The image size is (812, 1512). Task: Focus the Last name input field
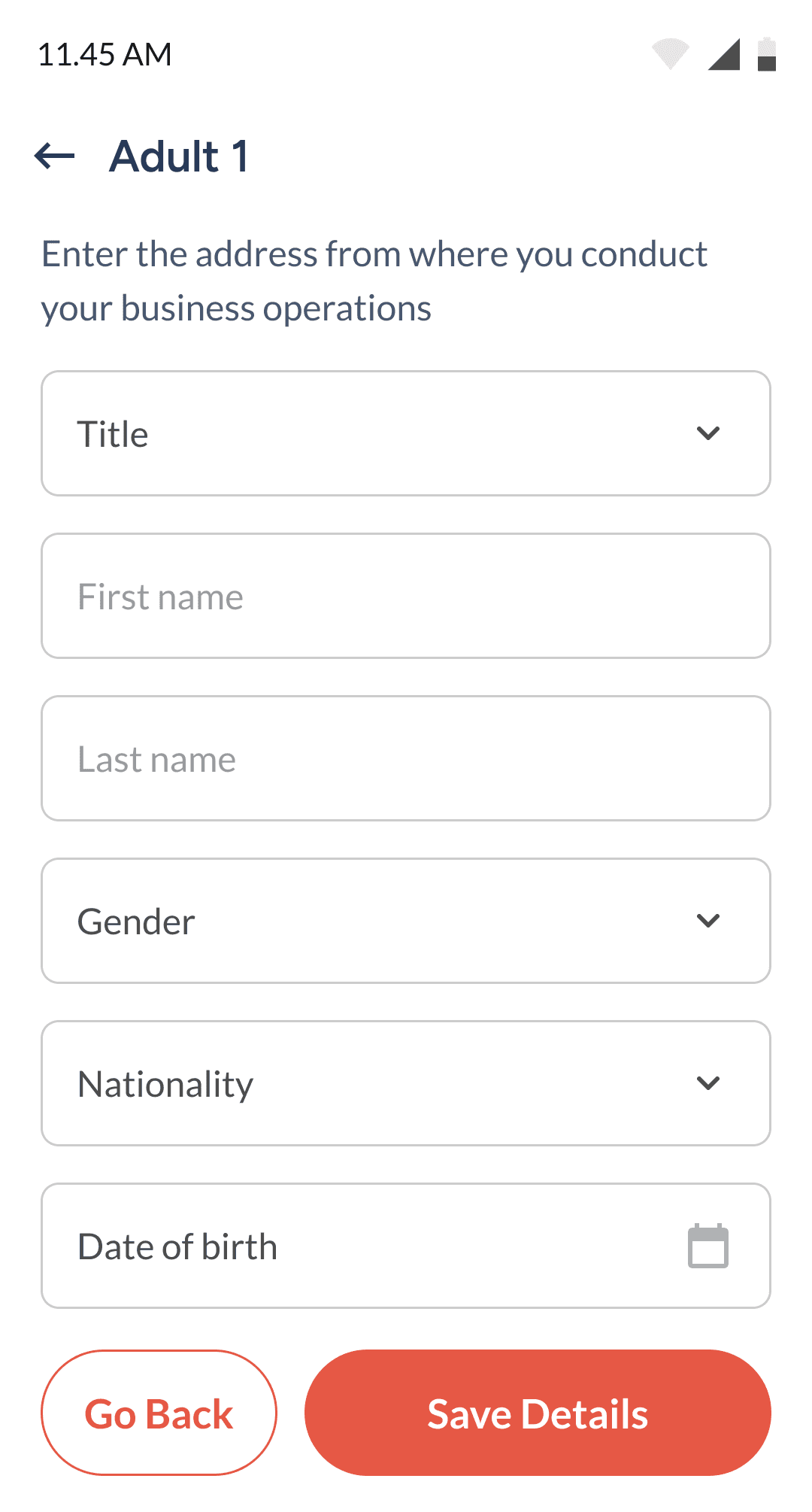pos(406,758)
